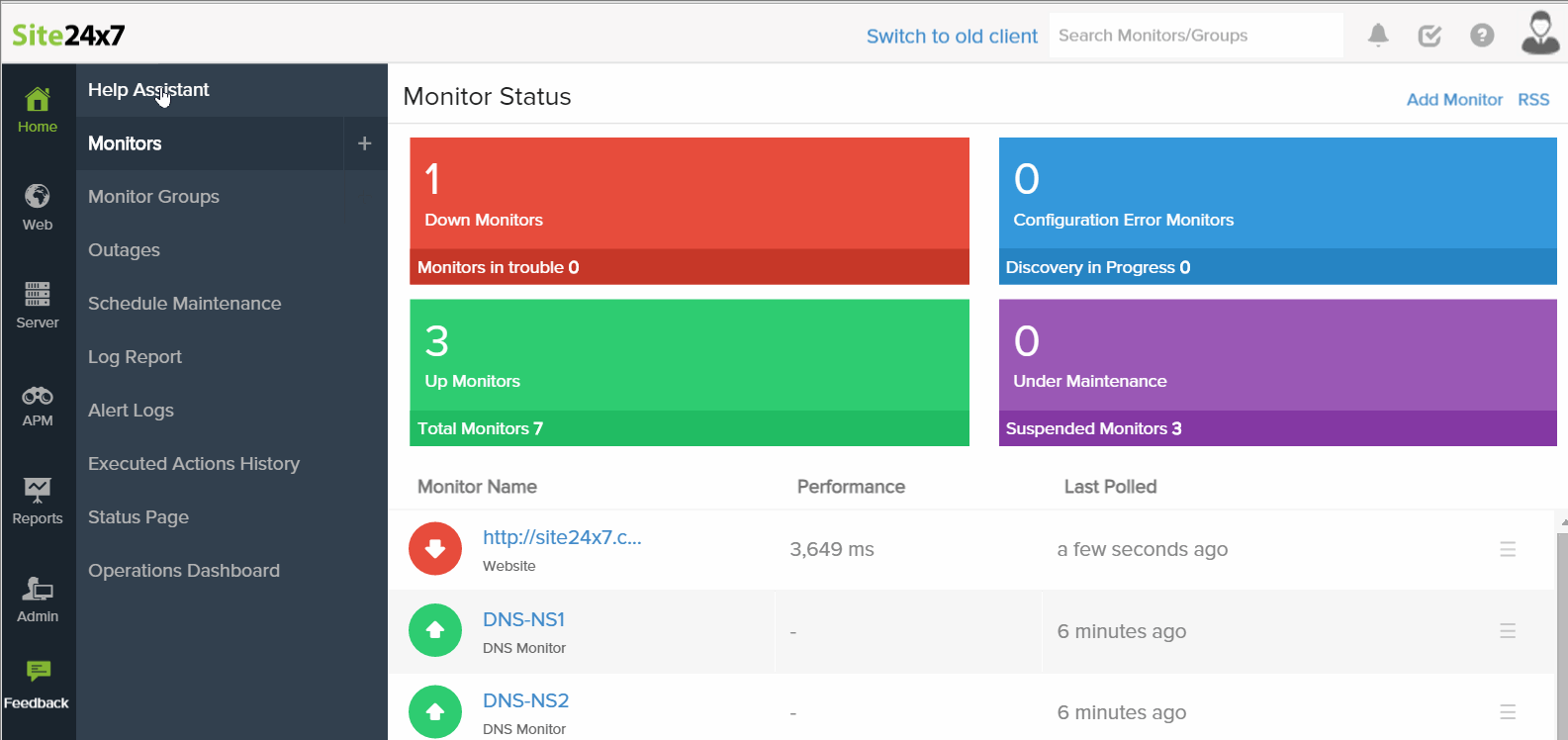The width and height of the screenshot is (1568, 740).
Task: Click the Monitor Name column header
Action: coord(477,487)
